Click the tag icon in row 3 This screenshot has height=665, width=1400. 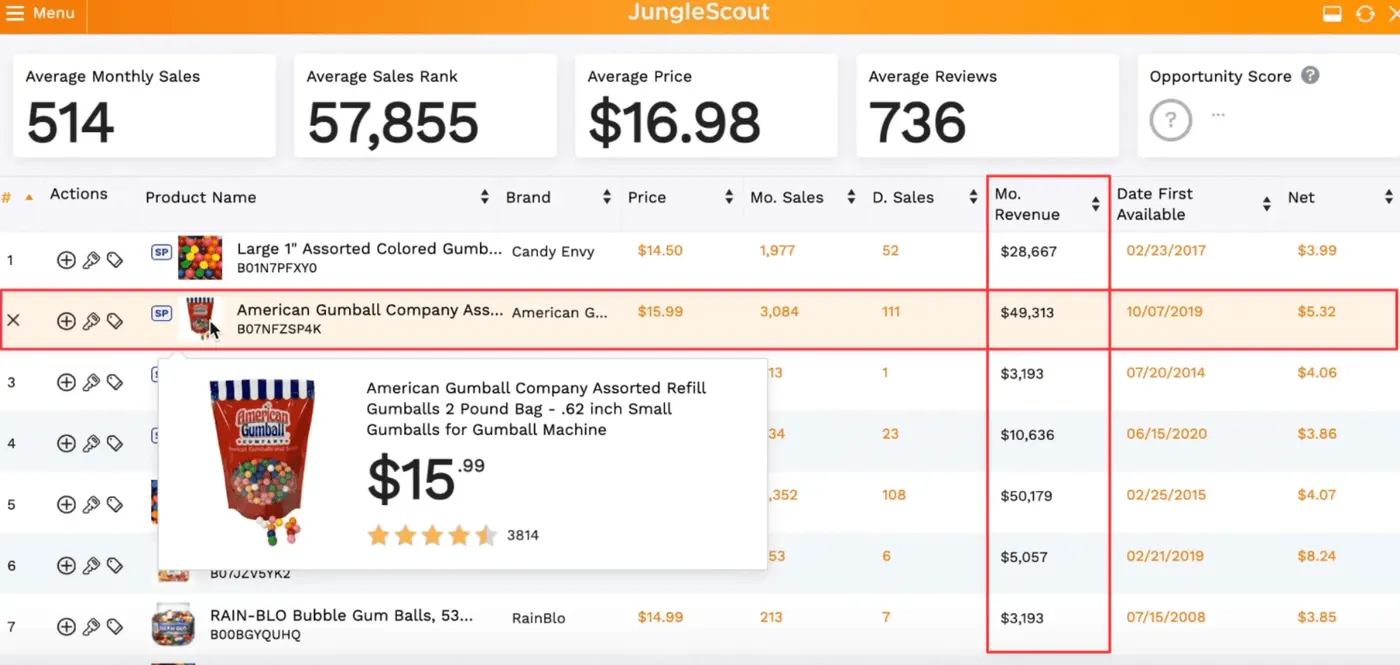click(x=115, y=382)
